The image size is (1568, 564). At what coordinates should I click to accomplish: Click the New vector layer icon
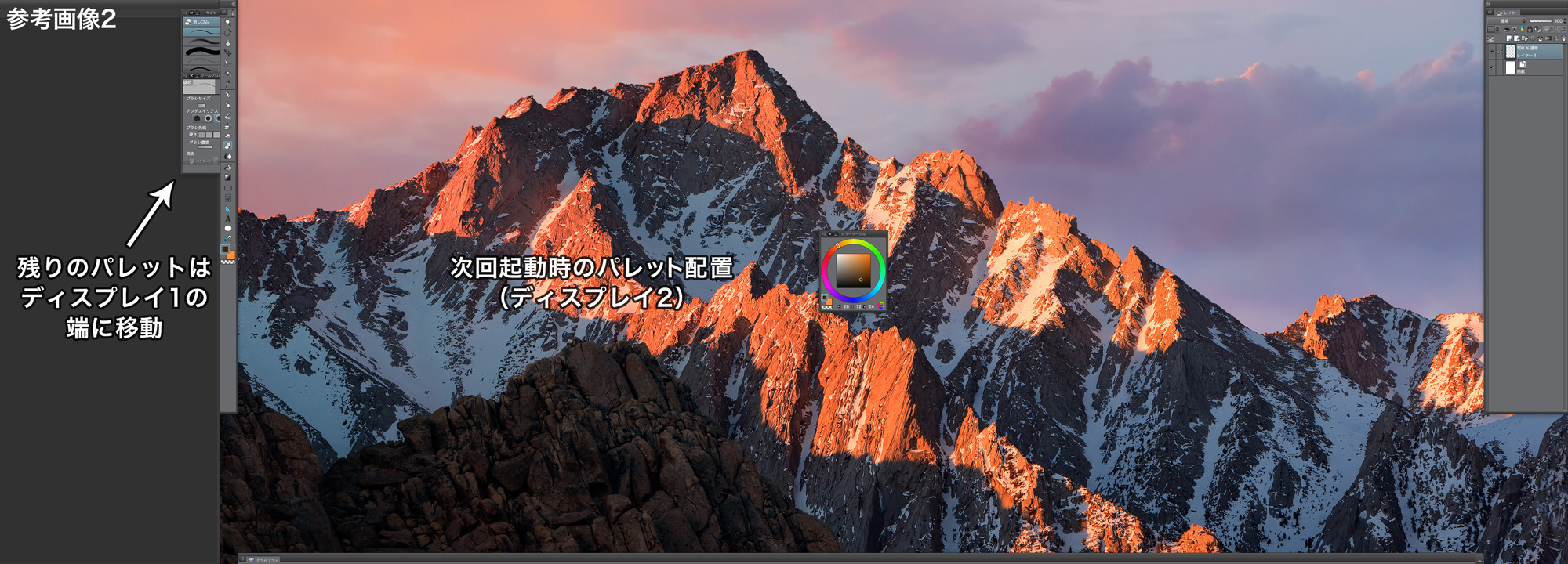pyautogui.click(x=1516, y=38)
